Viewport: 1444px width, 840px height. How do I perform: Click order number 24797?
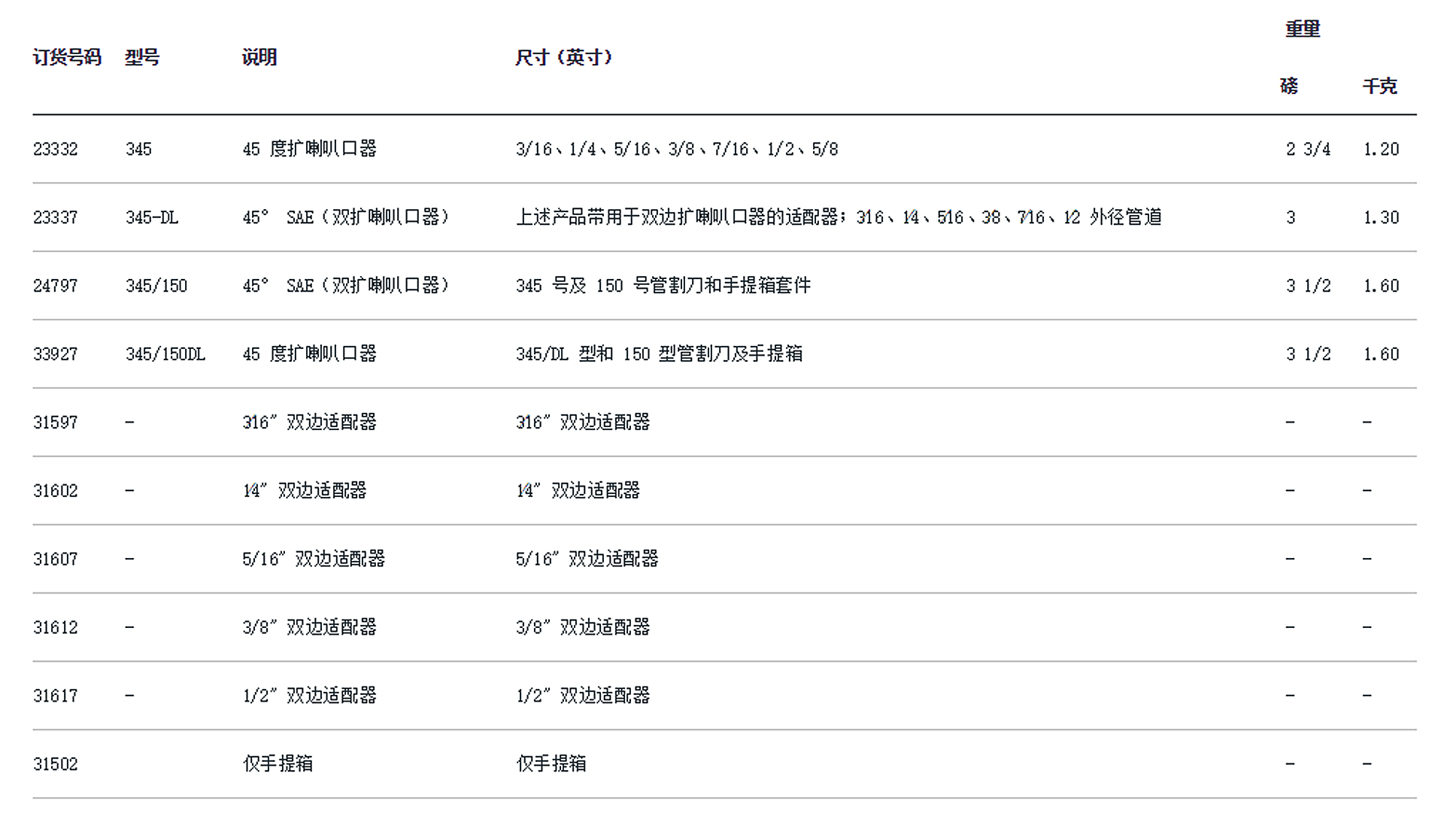click(56, 286)
